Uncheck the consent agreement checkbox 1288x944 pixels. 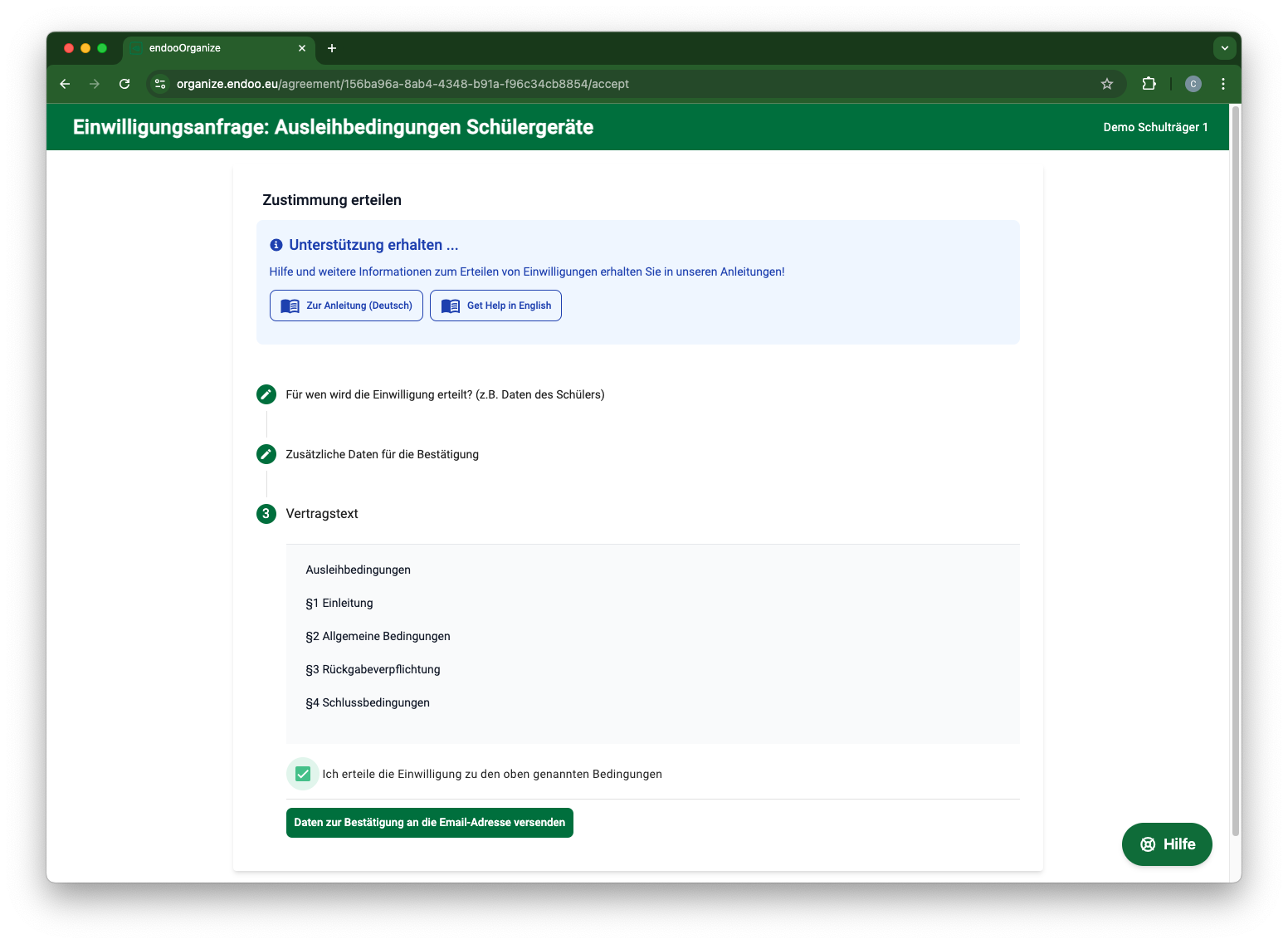point(303,774)
